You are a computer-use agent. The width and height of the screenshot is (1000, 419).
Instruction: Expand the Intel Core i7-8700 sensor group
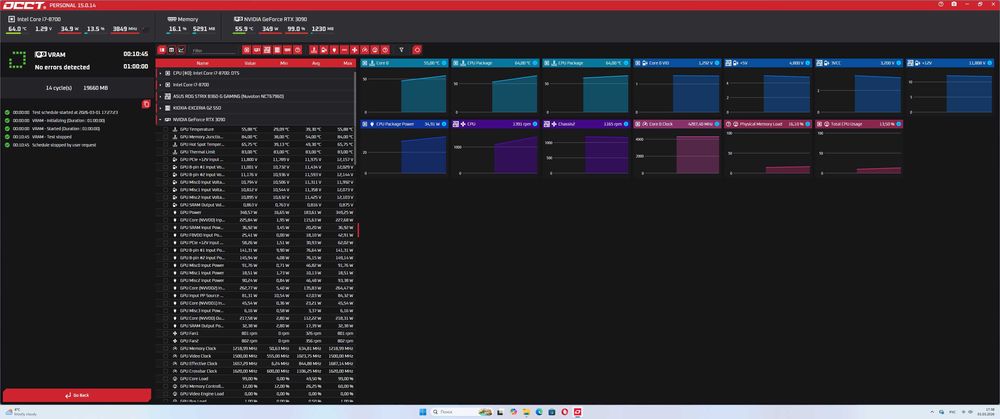(160, 84)
